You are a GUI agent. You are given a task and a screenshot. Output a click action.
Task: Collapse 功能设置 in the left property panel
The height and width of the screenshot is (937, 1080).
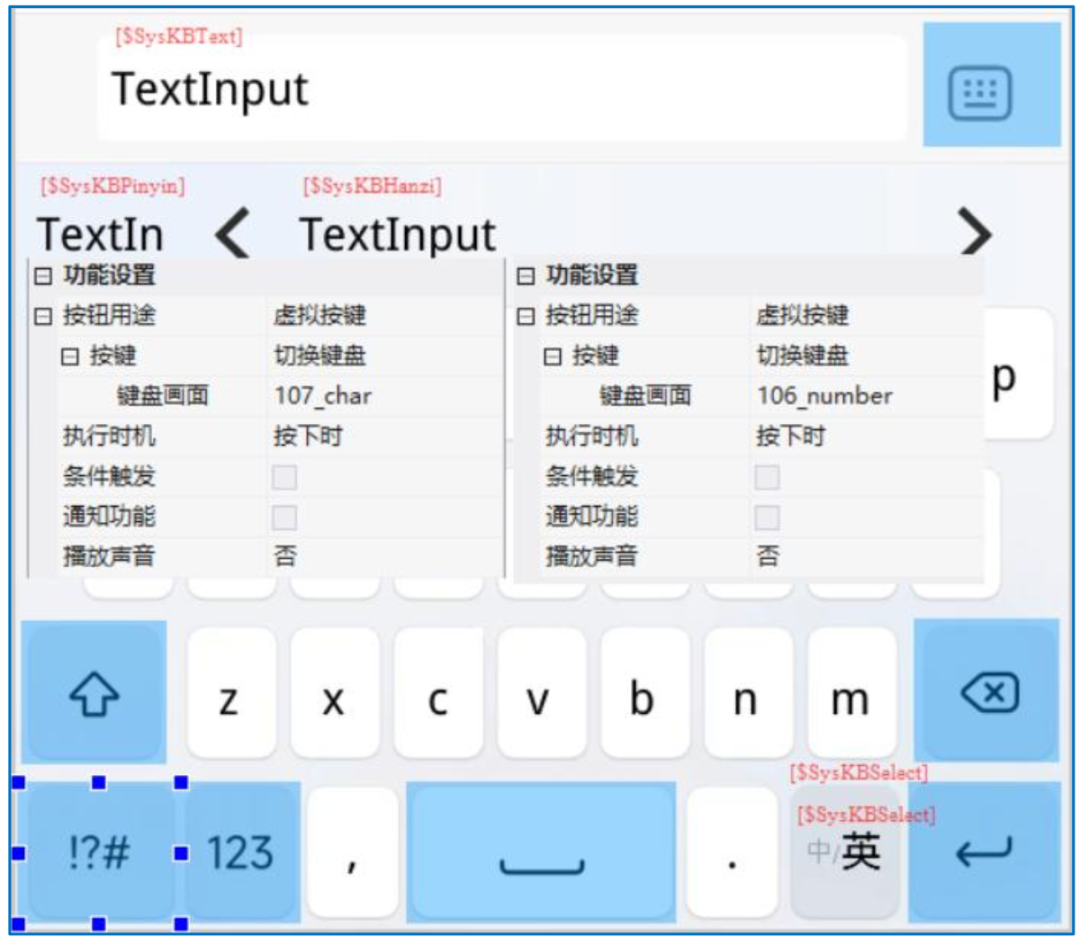pyautogui.click(x=43, y=276)
